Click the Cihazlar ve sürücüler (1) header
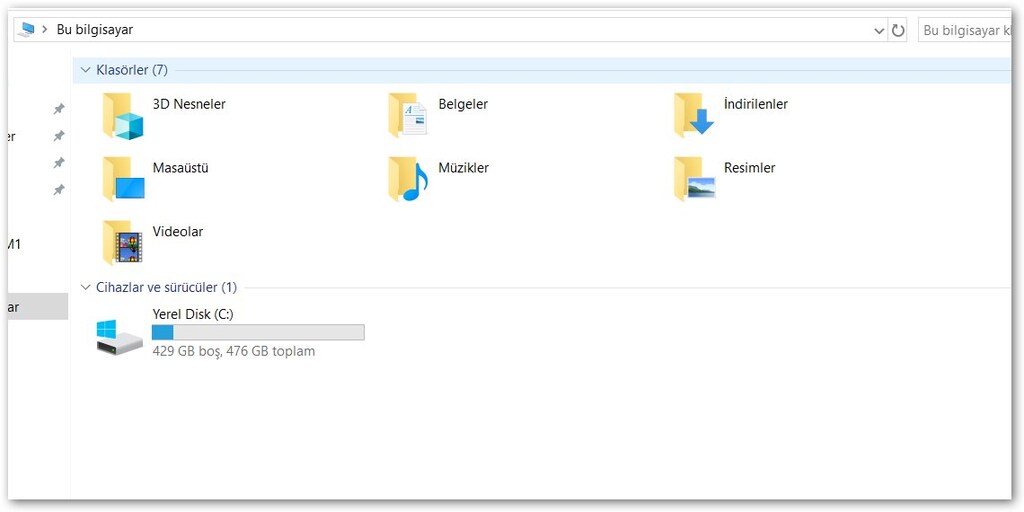The image size is (1024, 512). coord(167,287)
